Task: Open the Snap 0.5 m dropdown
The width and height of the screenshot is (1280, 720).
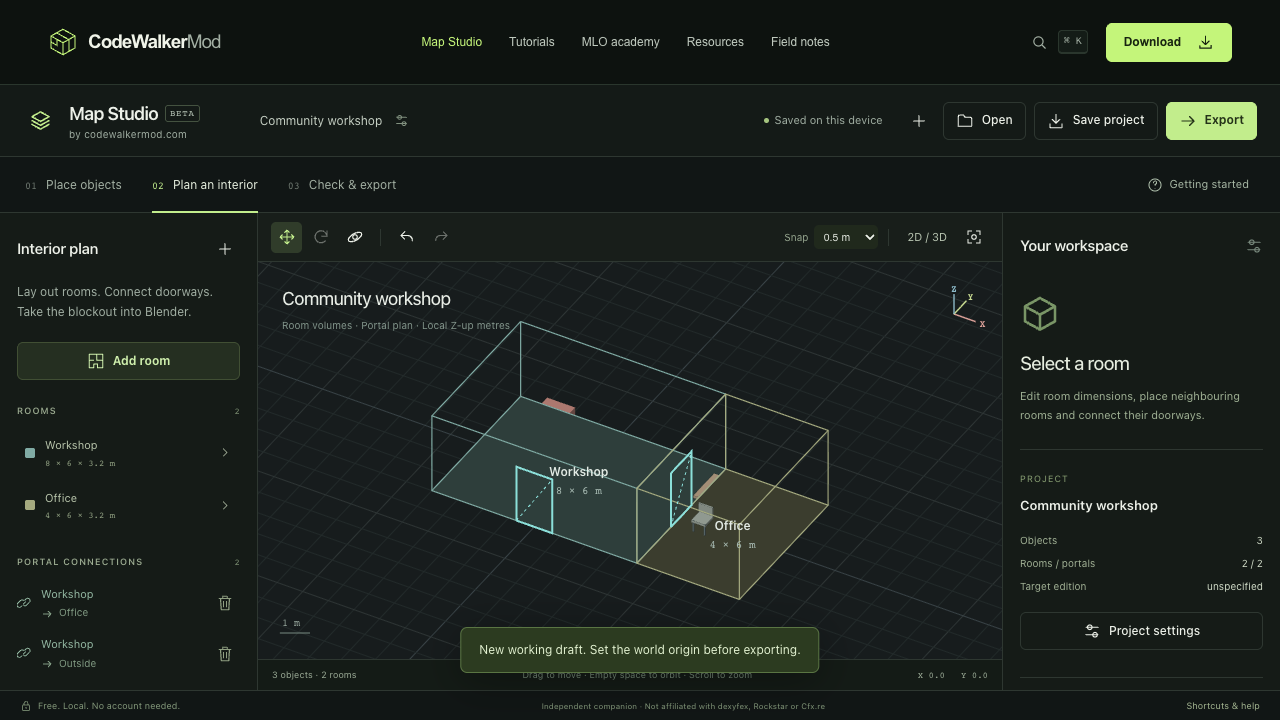Action: [x=846, y=237]
